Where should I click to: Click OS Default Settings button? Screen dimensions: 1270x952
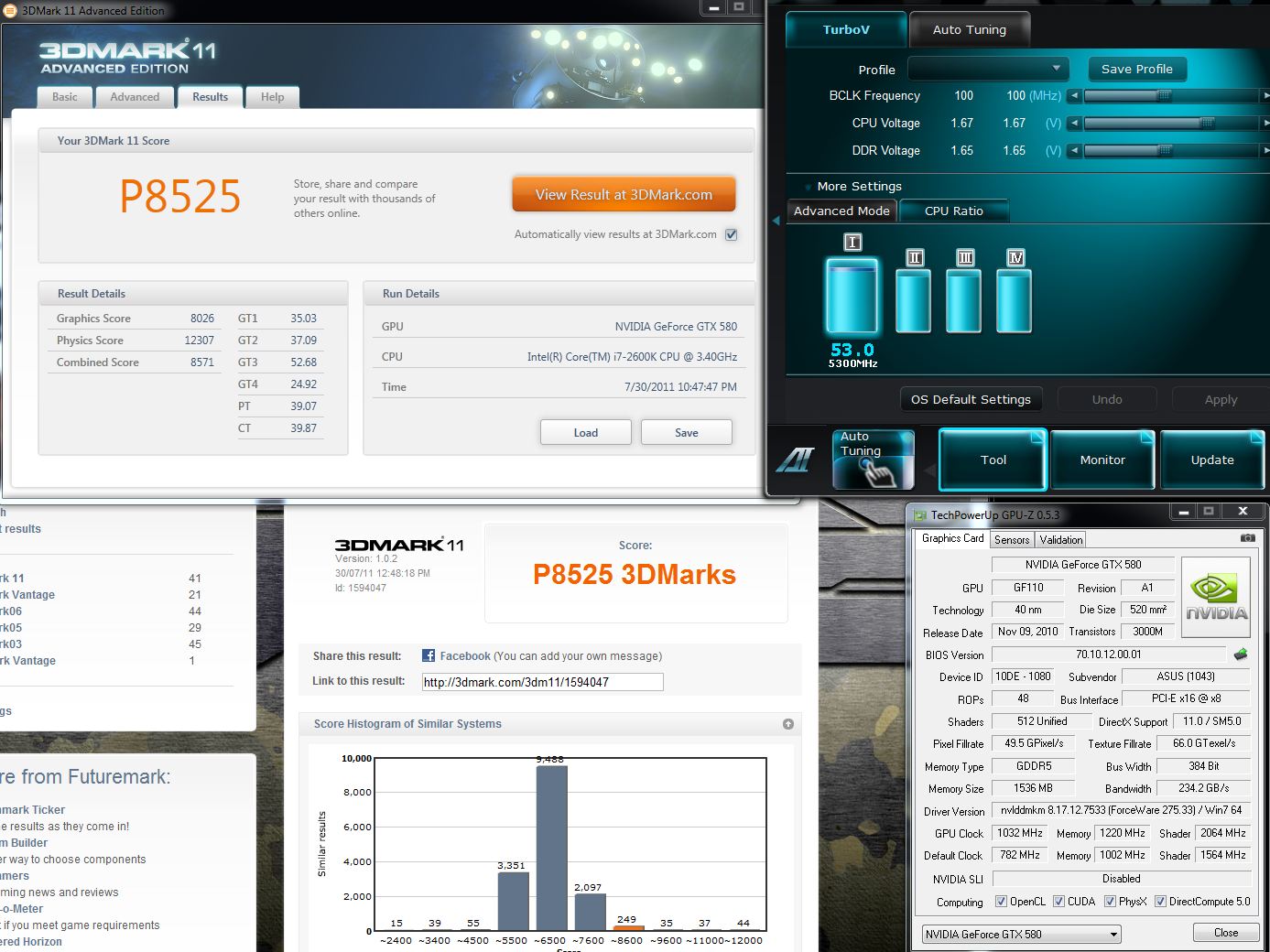pos(971,399)
